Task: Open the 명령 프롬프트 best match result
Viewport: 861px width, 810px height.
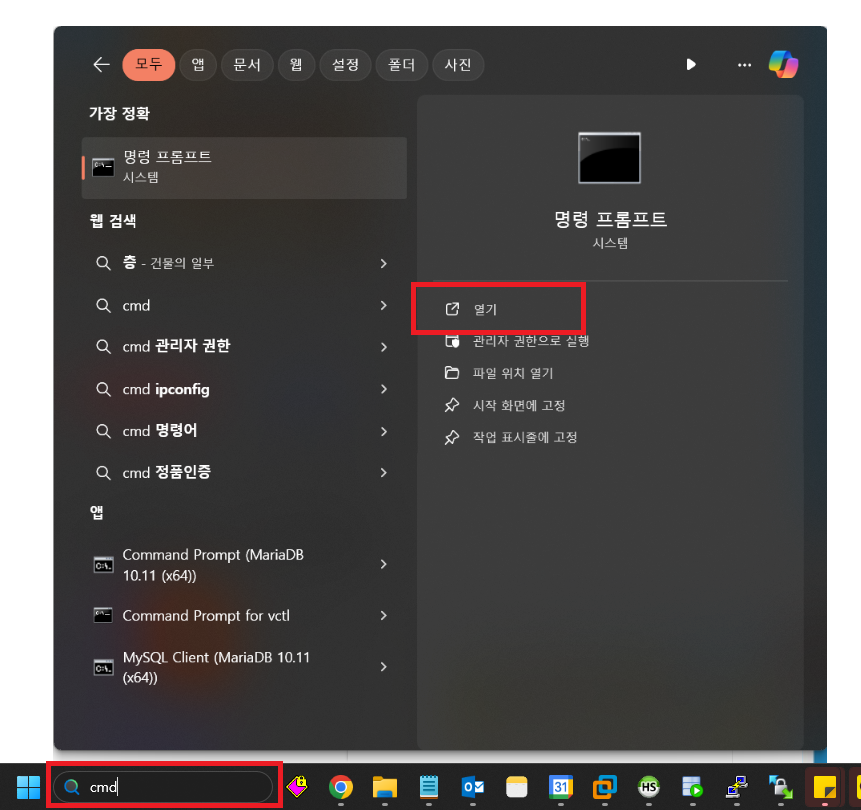Action: (x=244, y=167)
